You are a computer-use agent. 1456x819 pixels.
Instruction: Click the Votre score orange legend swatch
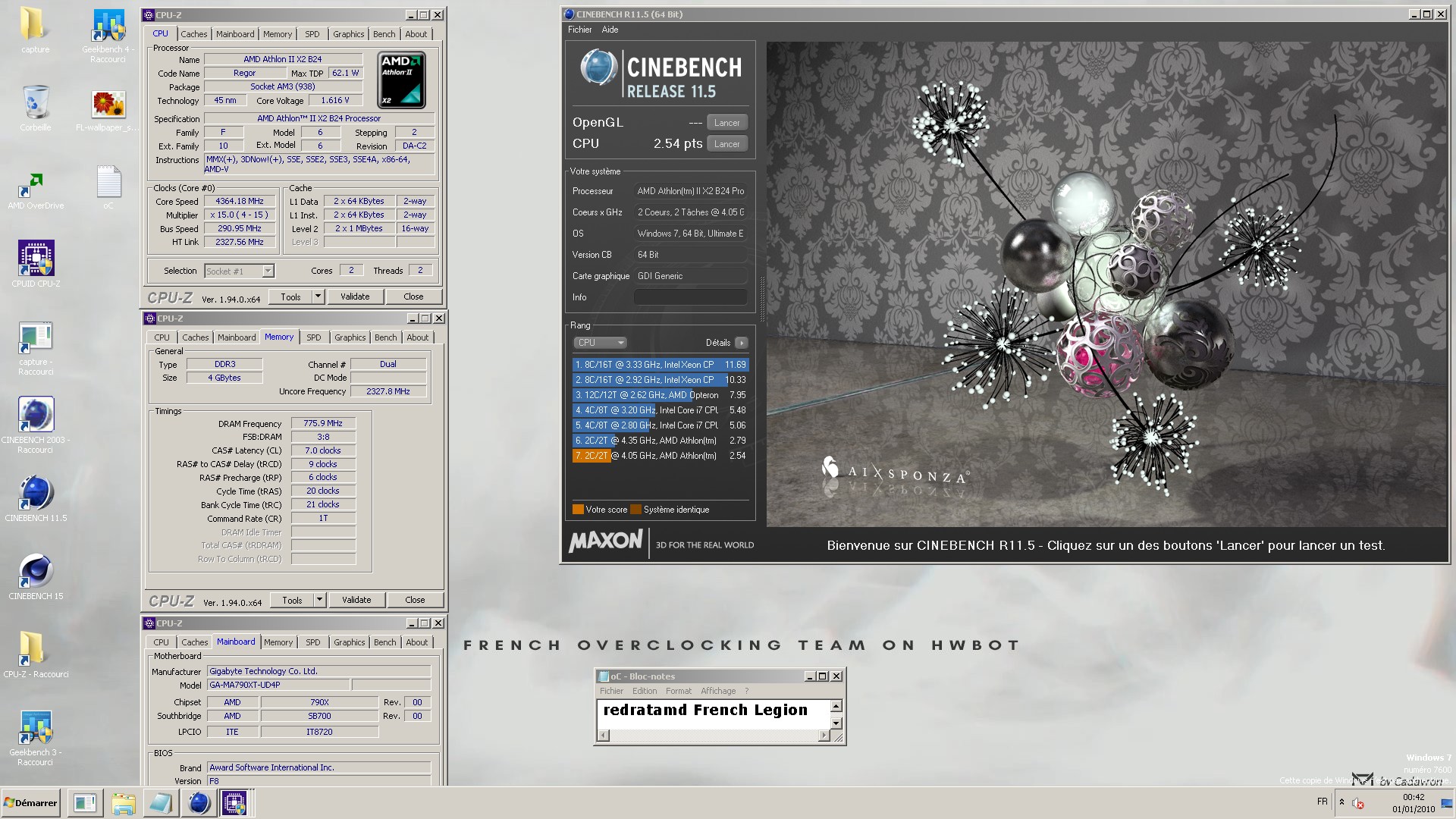pyautogui.click(x=578, y=510)
